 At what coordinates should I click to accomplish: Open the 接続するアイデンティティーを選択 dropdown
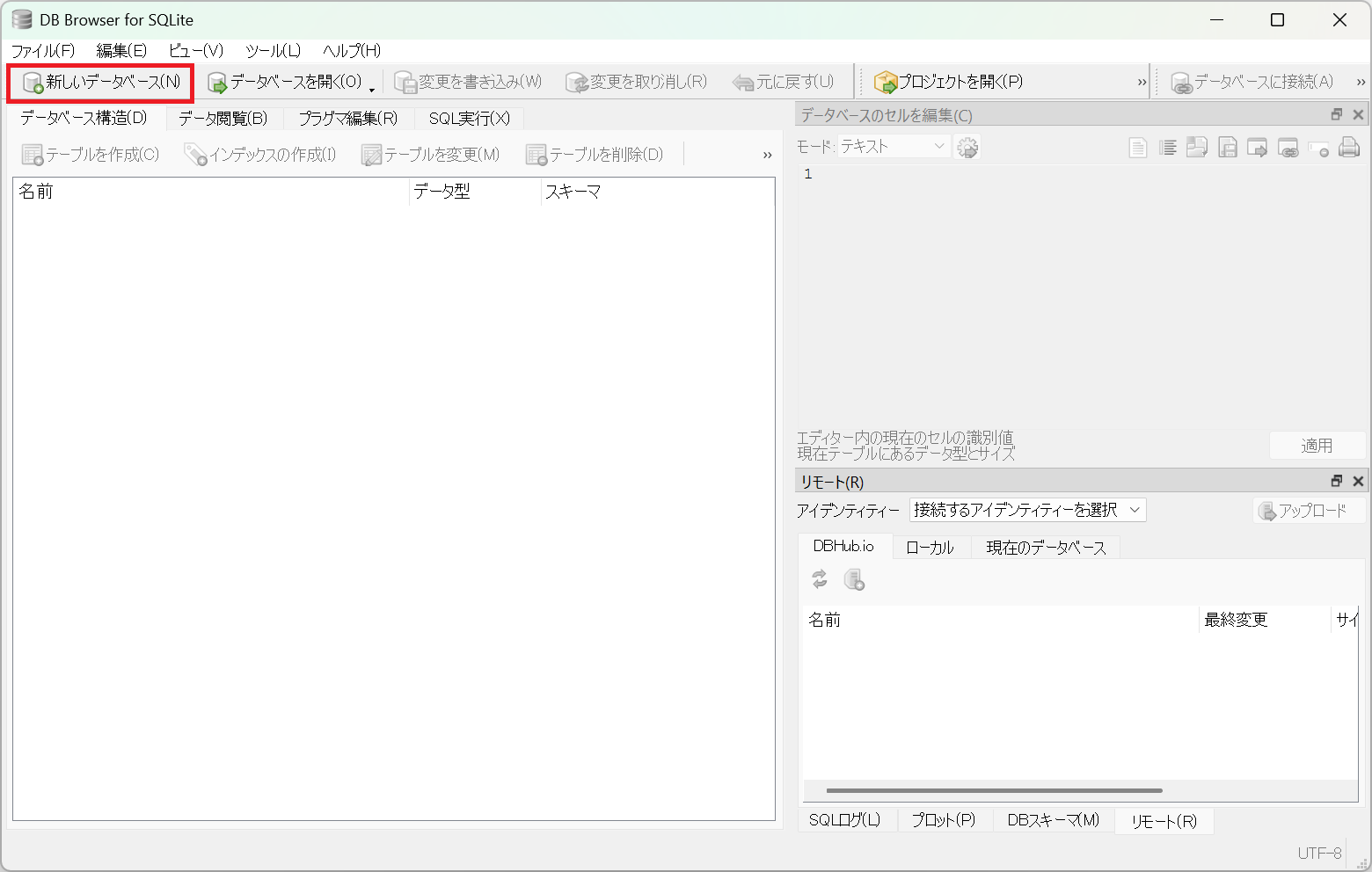(1027, 510)
